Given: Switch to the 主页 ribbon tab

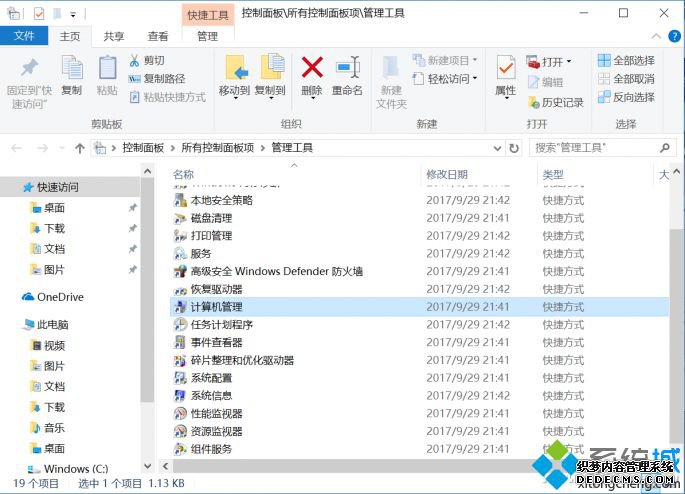Looking at the screenshot, I should click(70, 36).
